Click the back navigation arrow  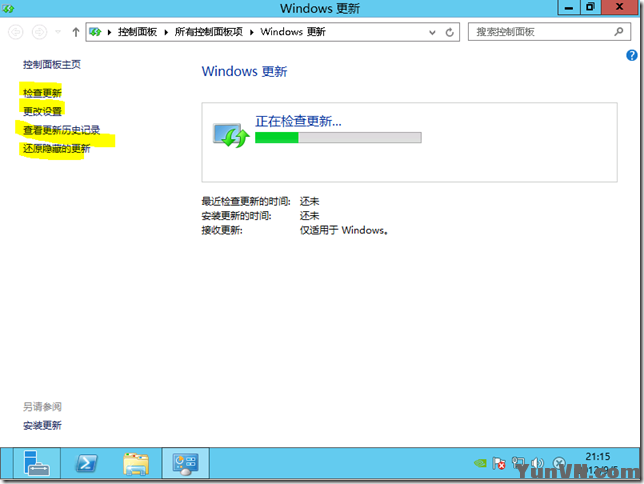click(16, 32)
